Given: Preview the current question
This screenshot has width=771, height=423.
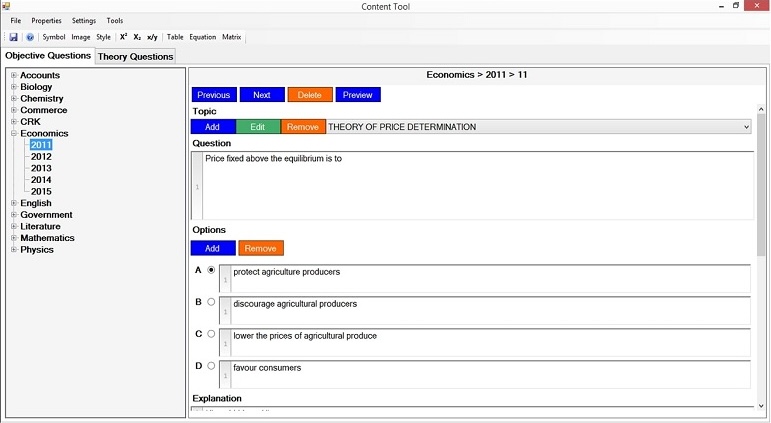Looking at the screenshot, I should 358,95.
